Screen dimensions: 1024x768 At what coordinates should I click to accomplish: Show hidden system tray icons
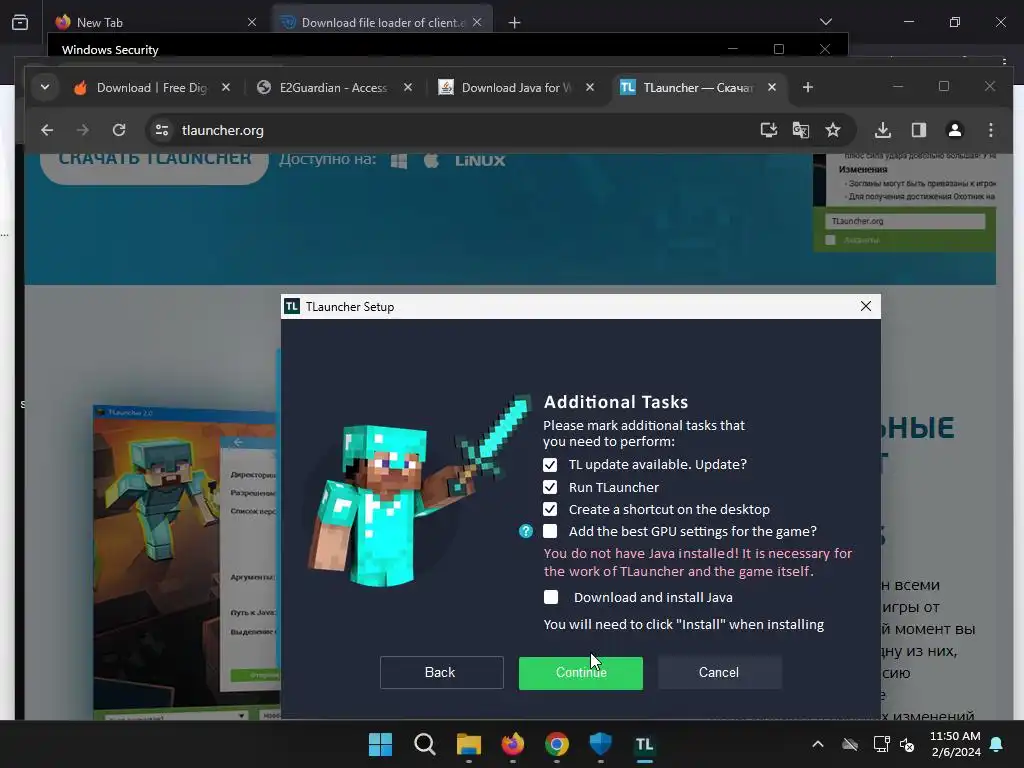(818, 744)
